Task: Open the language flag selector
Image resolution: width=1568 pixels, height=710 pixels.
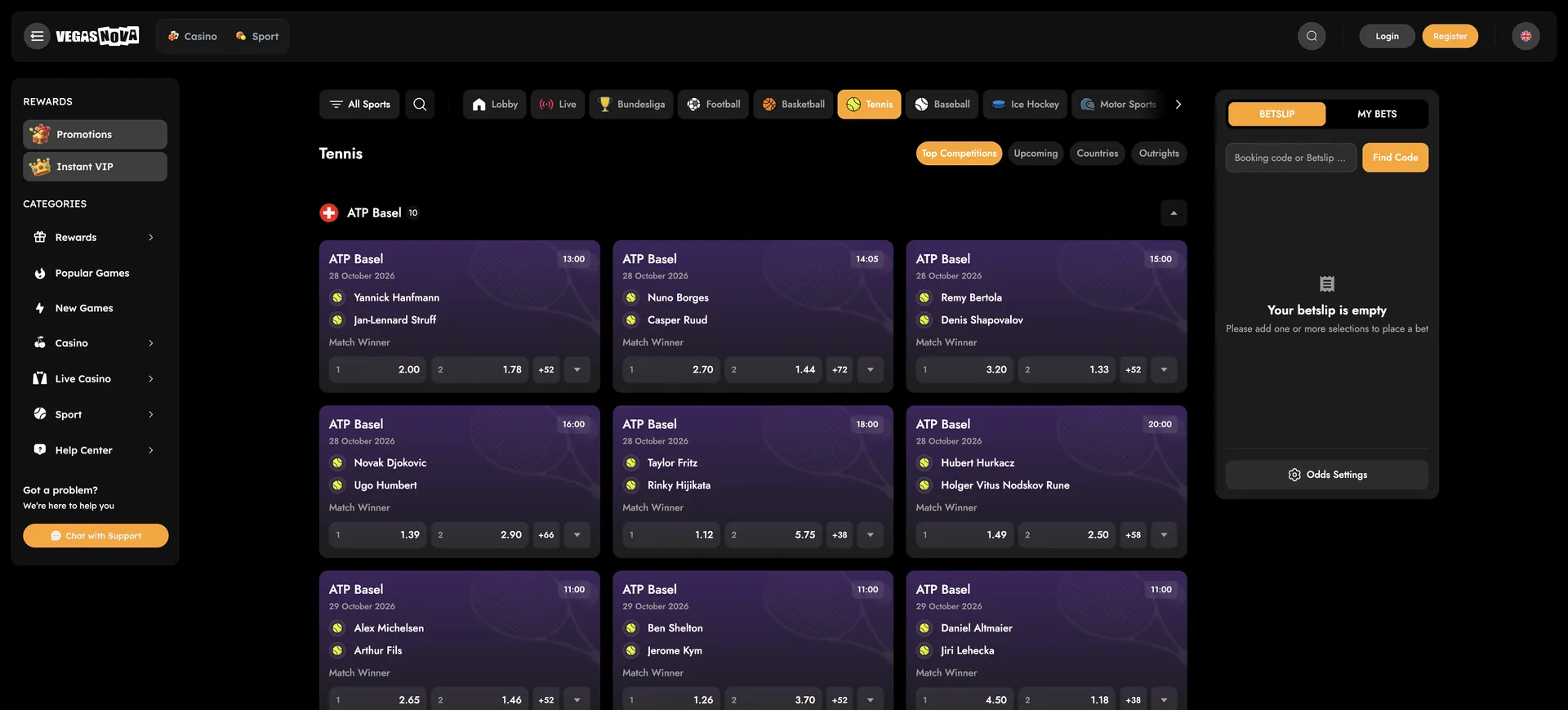Action: coord(1526,36)
